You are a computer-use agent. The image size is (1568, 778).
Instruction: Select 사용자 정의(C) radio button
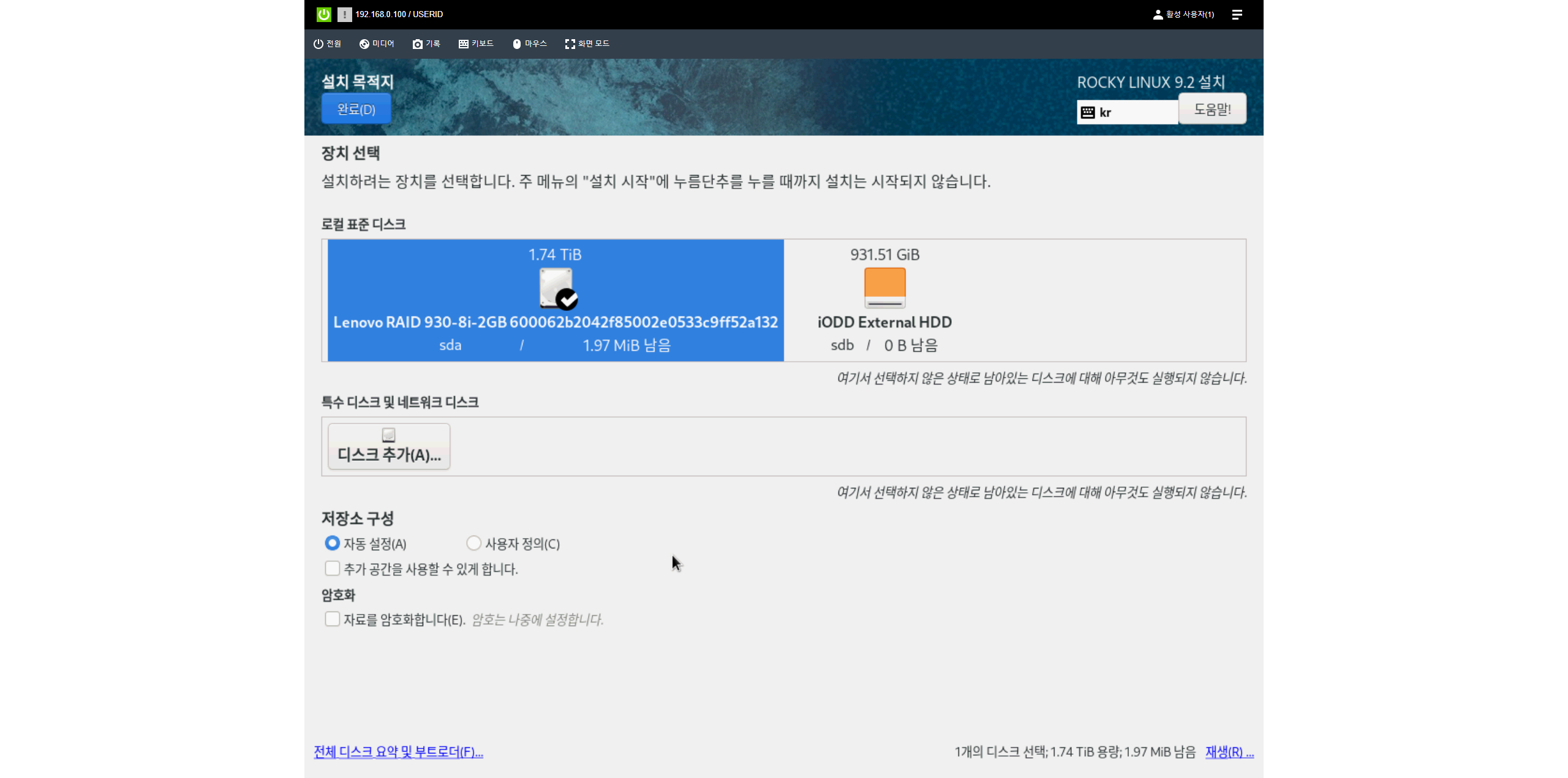[x=473, y=543]
